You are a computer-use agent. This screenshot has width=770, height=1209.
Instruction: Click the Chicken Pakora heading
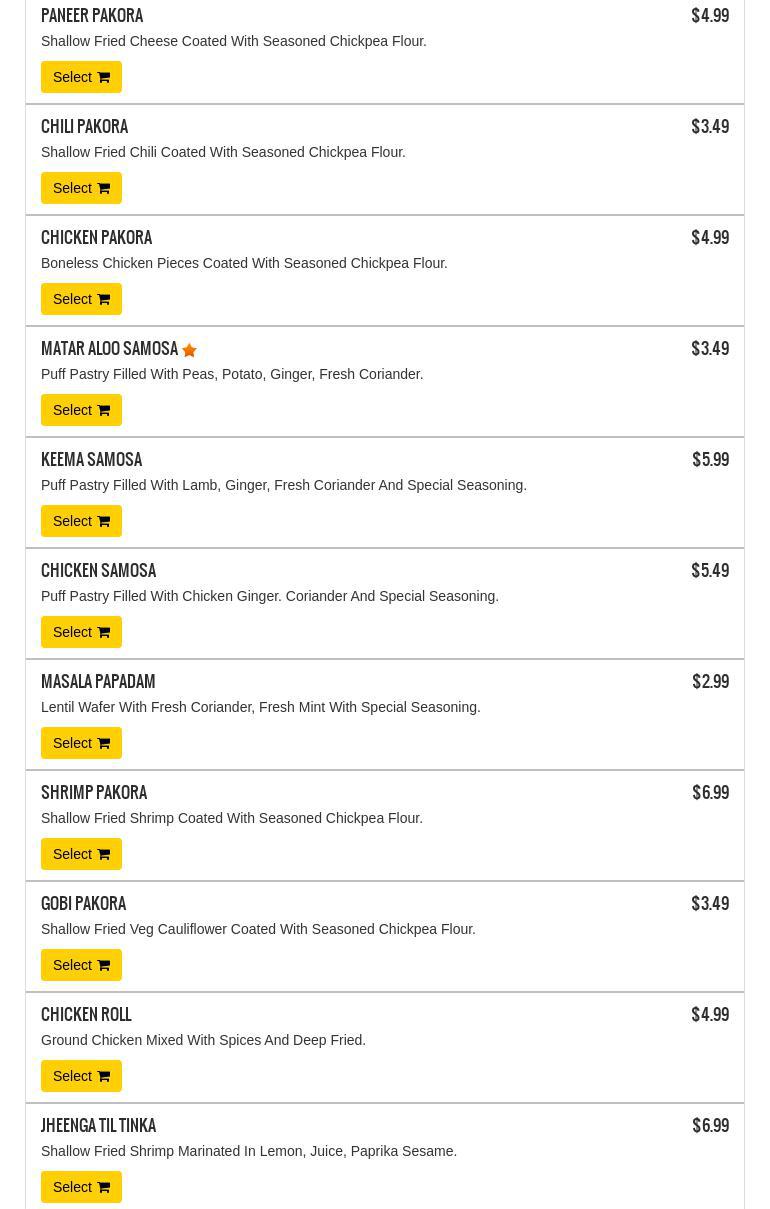[x=97, y=238]
